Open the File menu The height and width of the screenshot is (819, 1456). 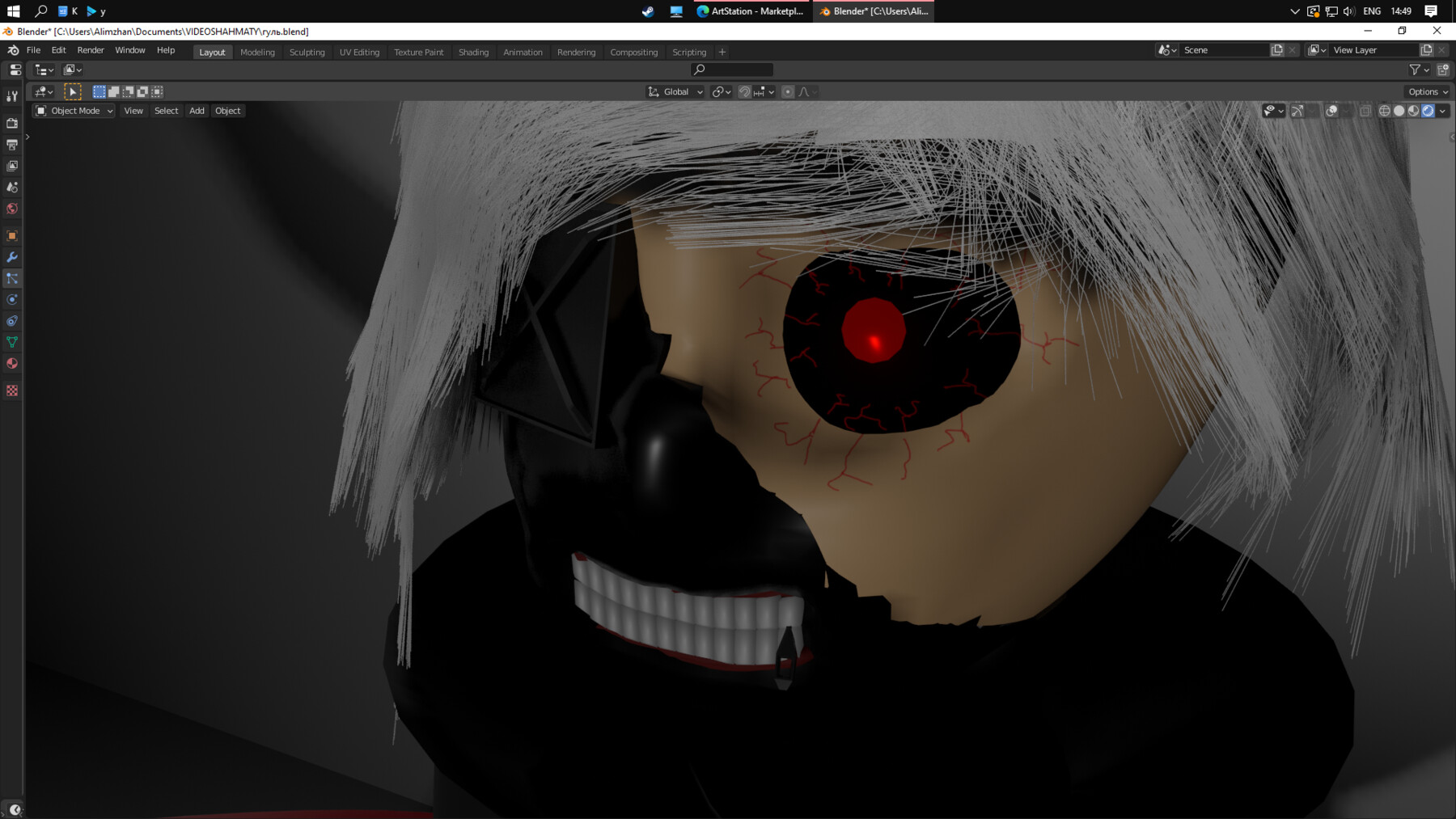click(33, 50)
